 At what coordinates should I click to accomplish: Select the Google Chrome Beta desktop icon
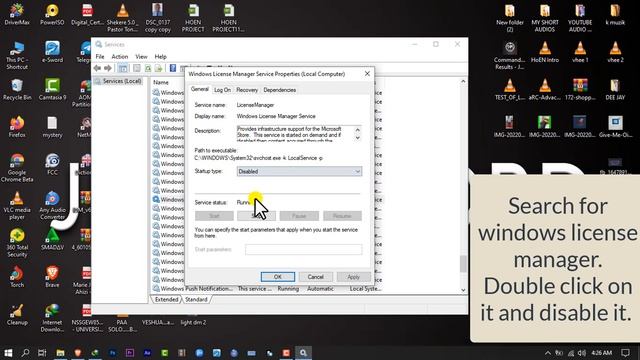coord(17,168)
